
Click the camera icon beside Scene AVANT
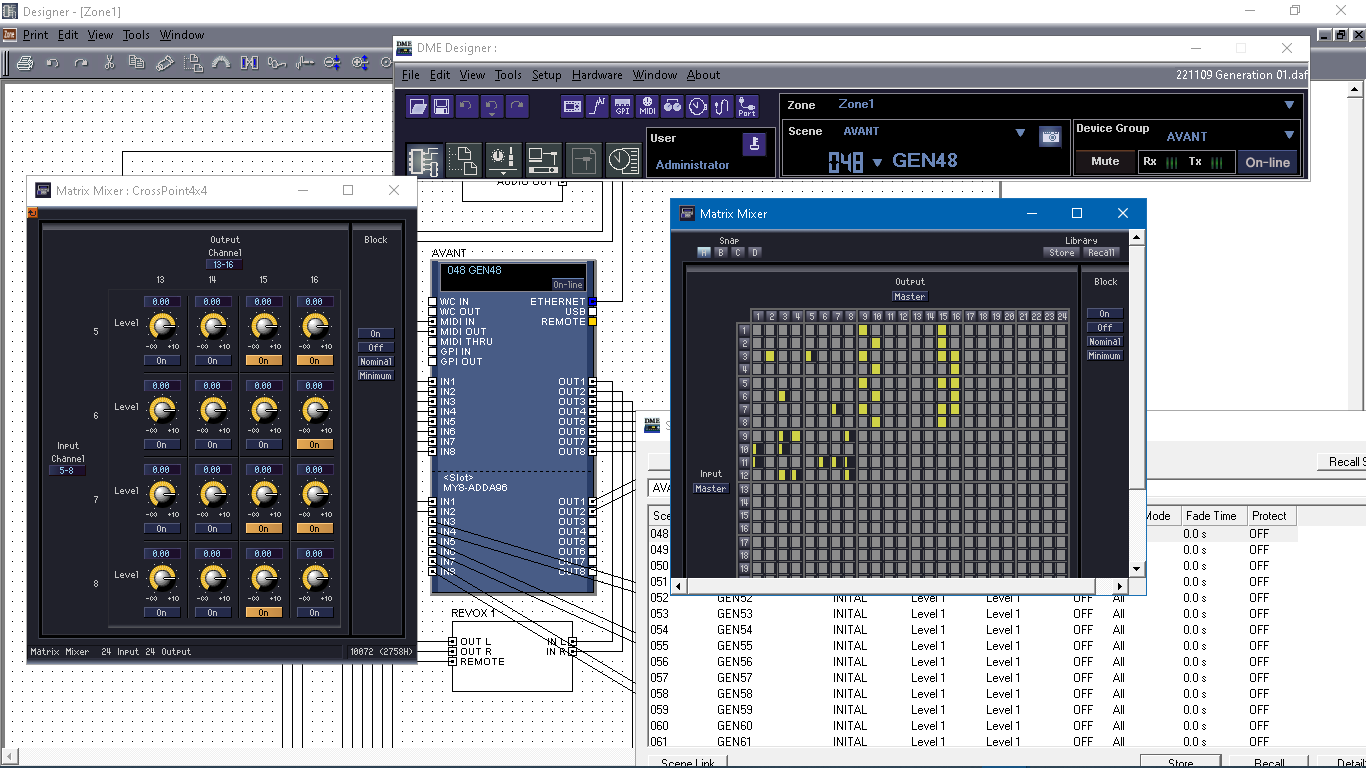[1050, 137]
